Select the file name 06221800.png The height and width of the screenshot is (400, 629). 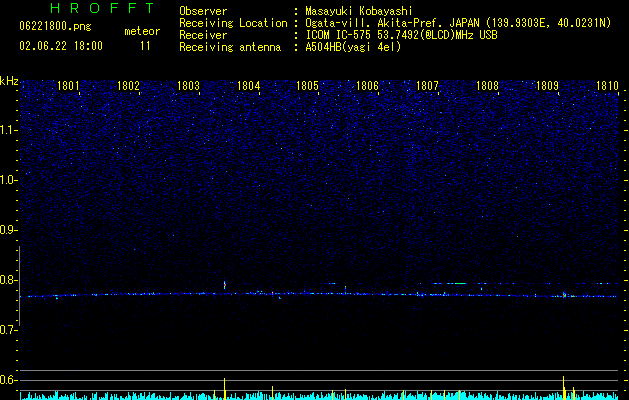[55, 26]
